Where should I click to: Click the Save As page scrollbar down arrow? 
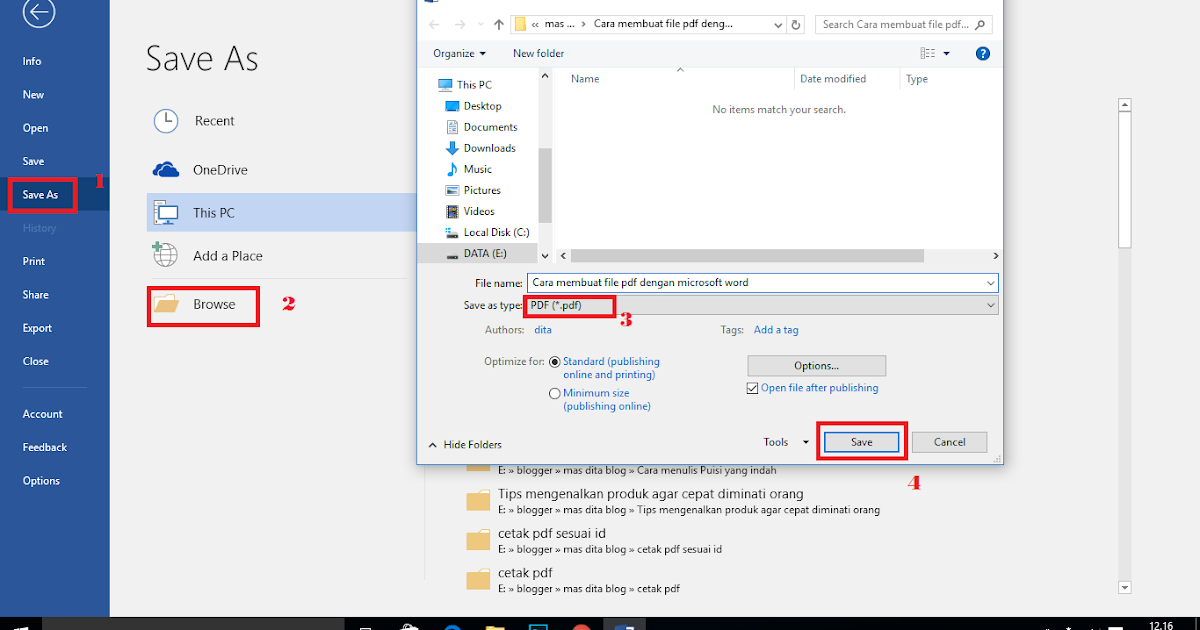tap(1124, 587)
